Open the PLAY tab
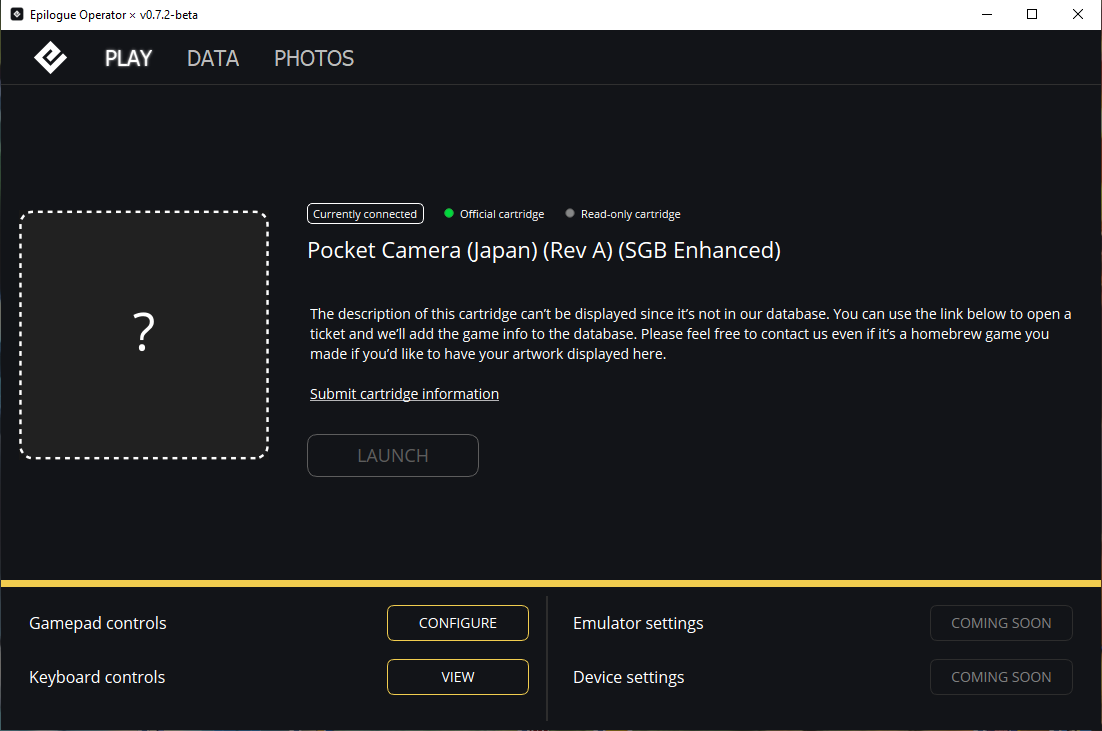 point(128,58)
